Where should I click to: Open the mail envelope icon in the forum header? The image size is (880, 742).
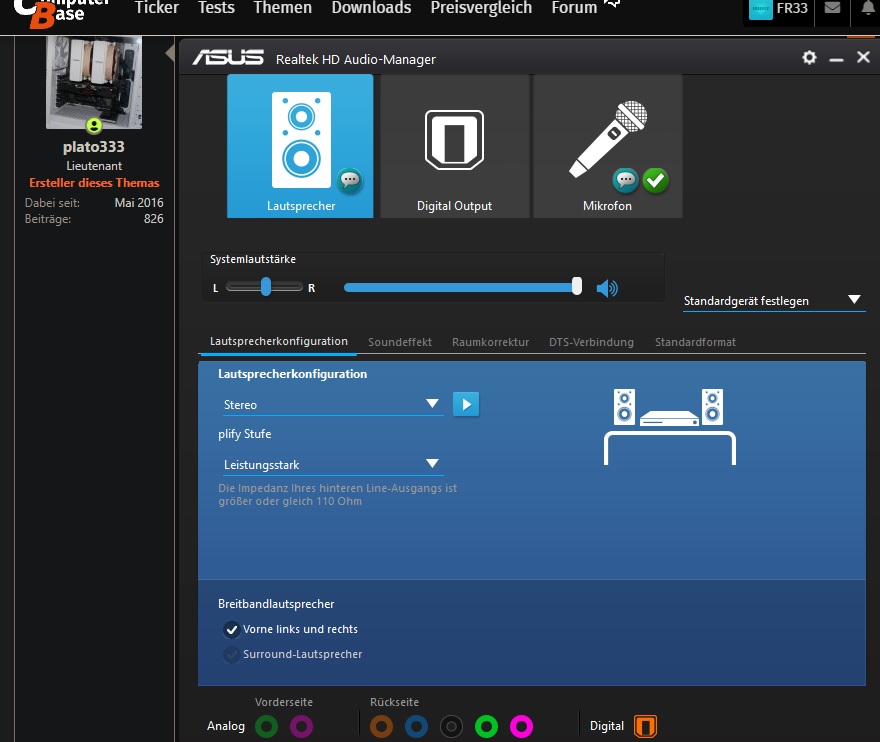tap(832, 8)
